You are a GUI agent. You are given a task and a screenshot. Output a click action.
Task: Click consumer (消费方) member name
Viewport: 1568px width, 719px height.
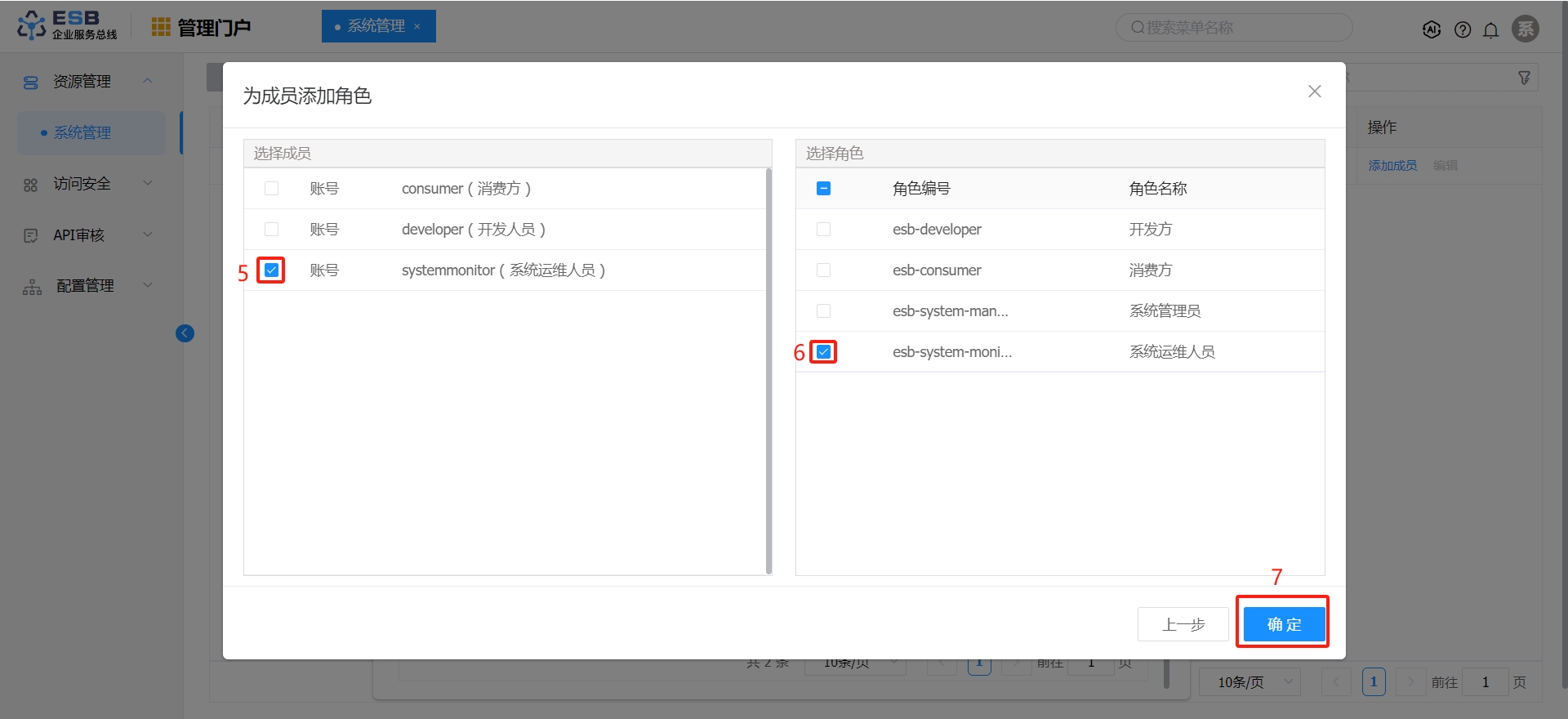pos(466,189)
